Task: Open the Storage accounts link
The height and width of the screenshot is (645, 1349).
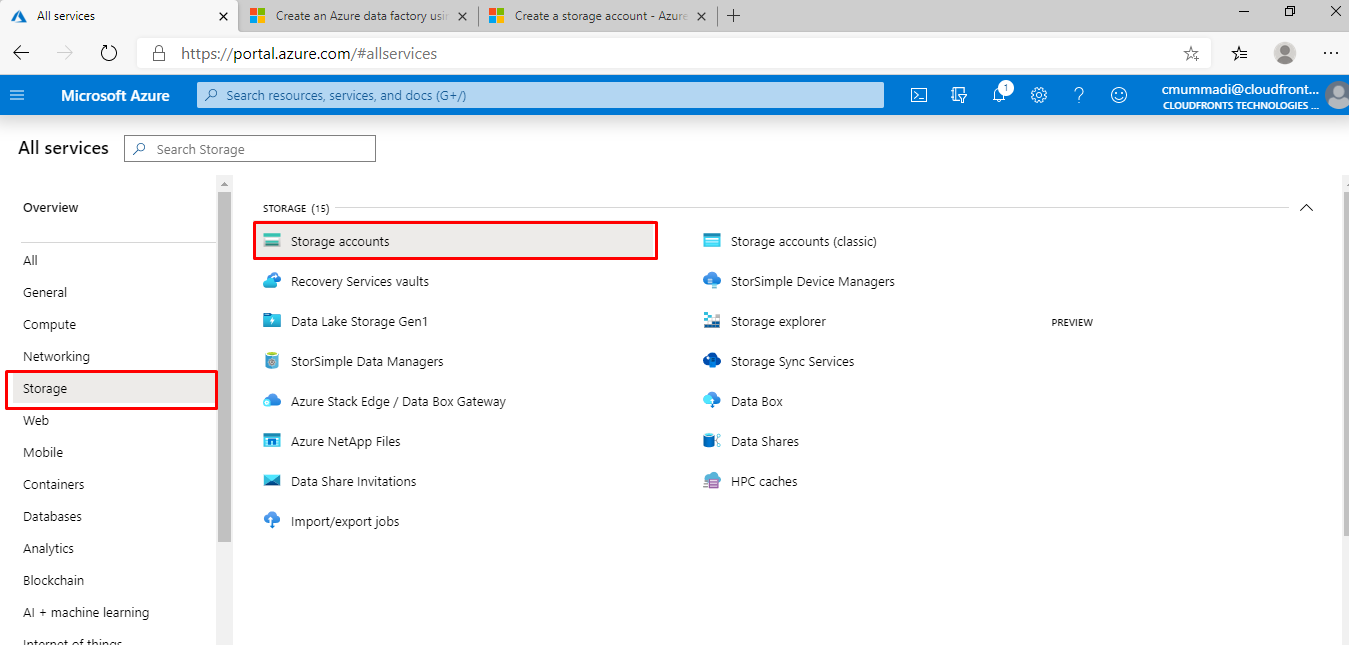Action: (340, 242)
